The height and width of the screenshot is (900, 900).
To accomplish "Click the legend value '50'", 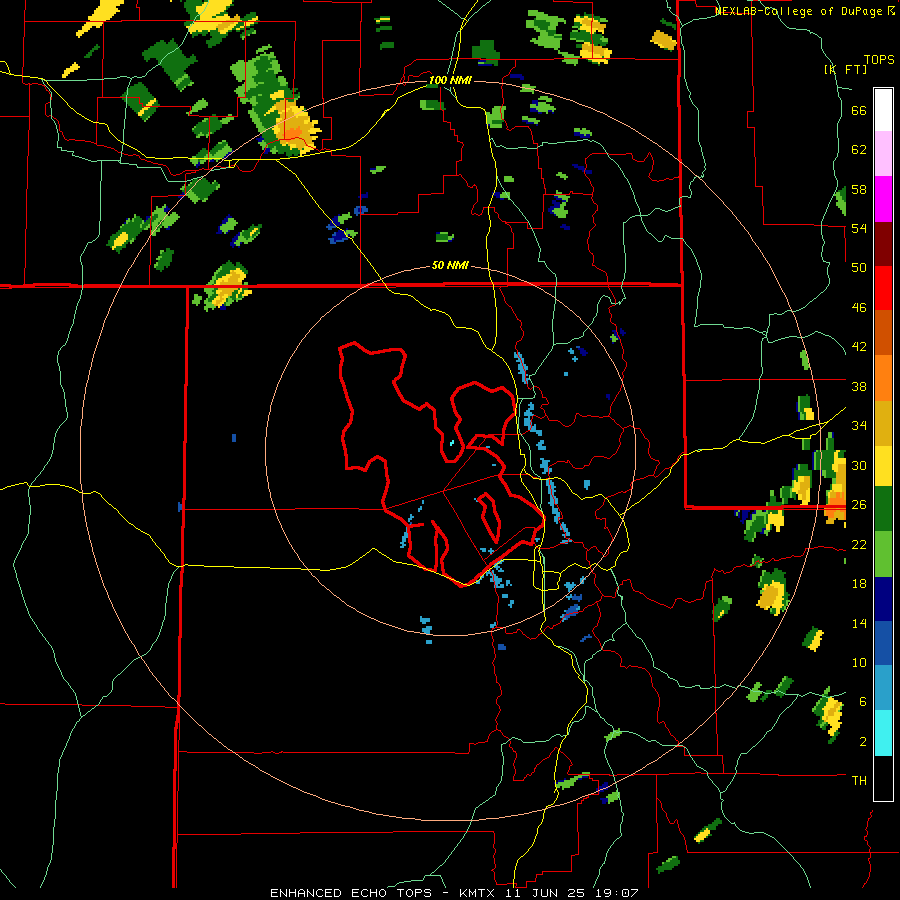I will point(859,268).
